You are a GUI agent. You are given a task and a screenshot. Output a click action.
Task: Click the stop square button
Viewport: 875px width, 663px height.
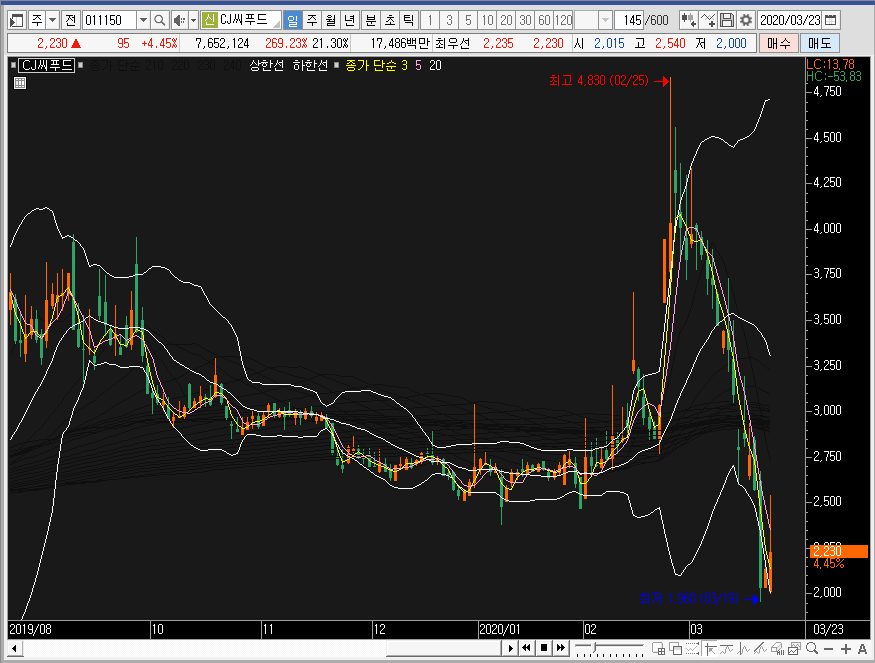544,648
